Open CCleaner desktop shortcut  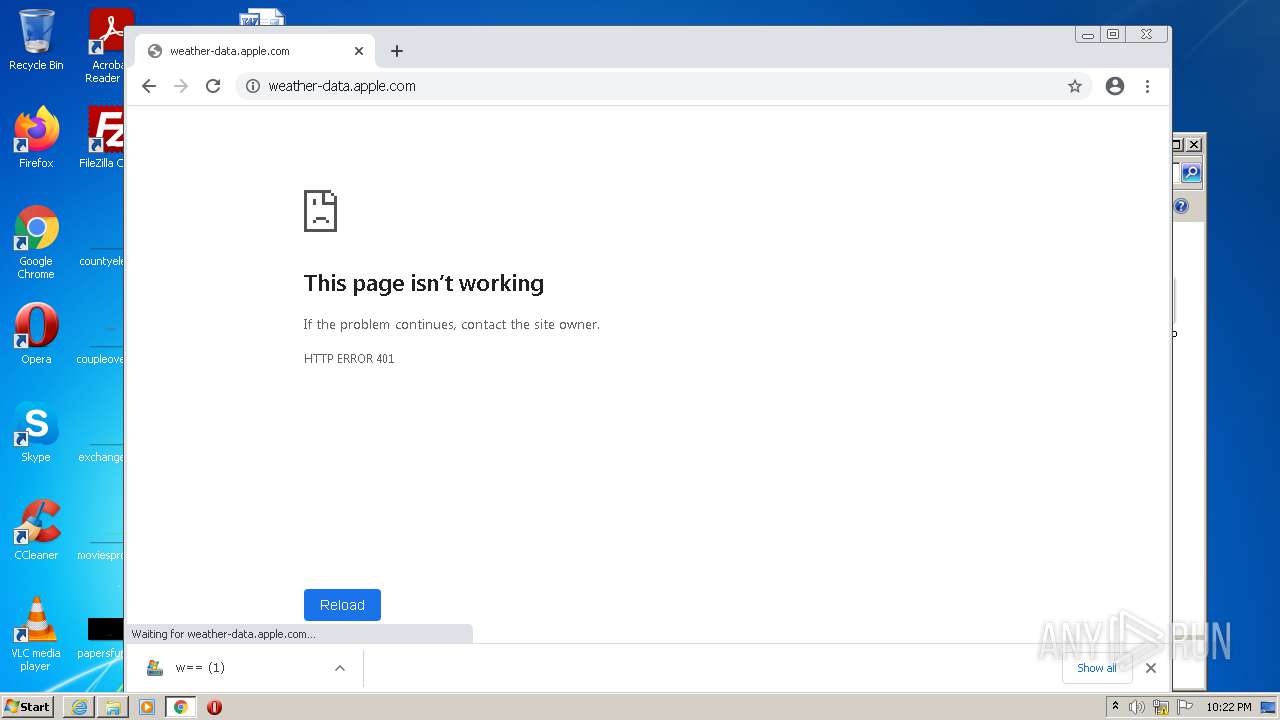point(36,530)
